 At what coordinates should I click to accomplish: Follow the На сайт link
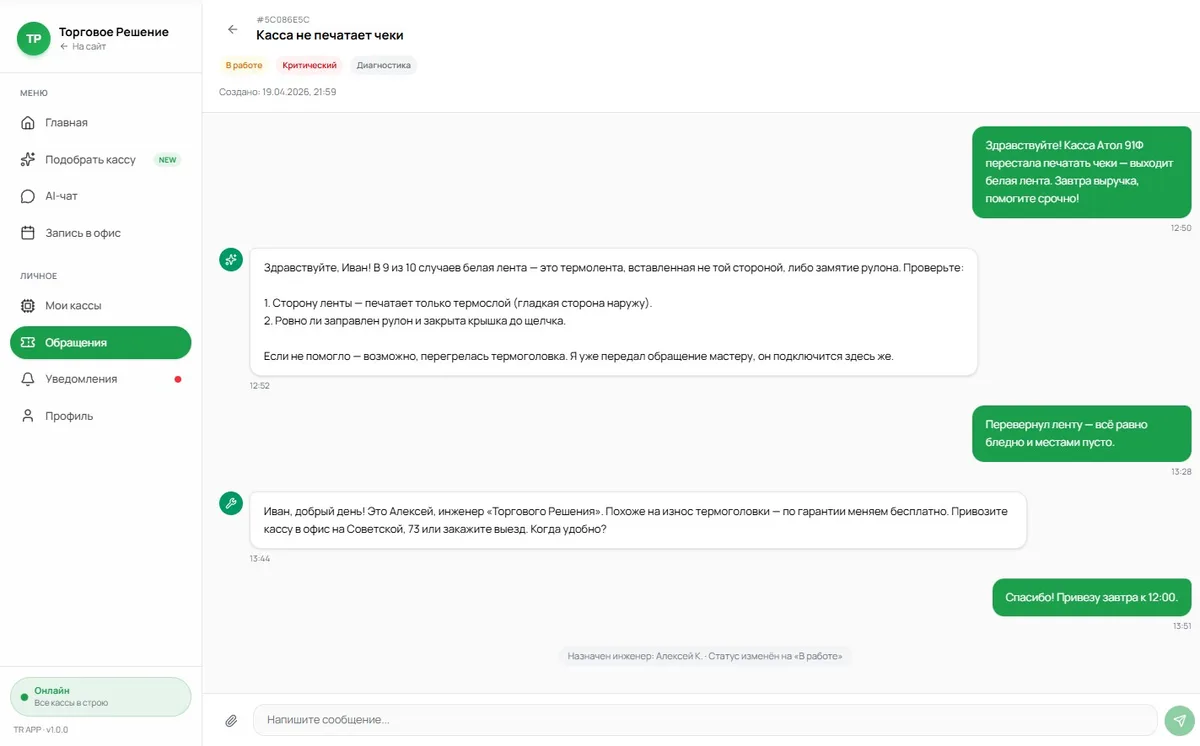coord(82,47)
